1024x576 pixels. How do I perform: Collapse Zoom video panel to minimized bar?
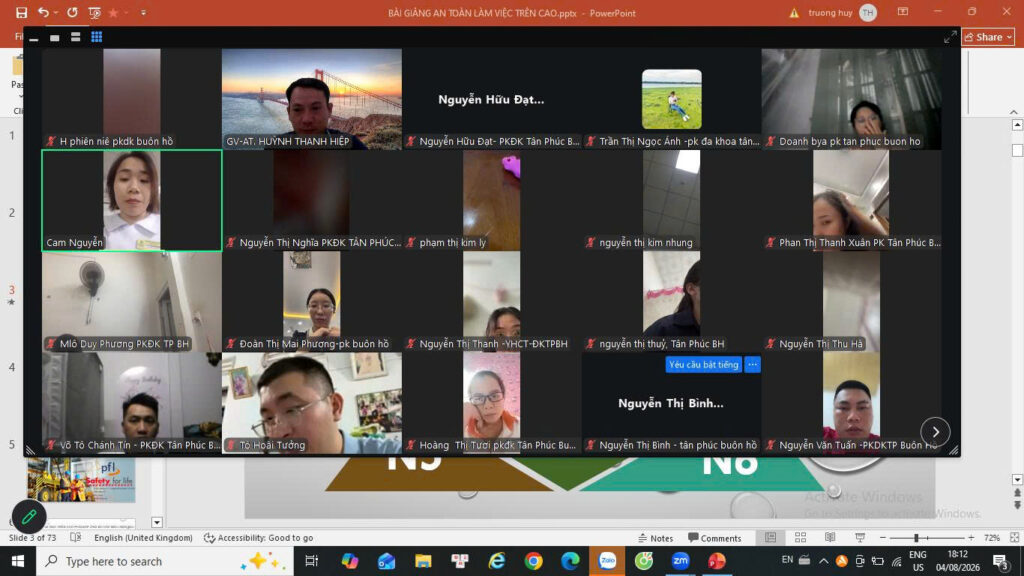tap(34, 38)
